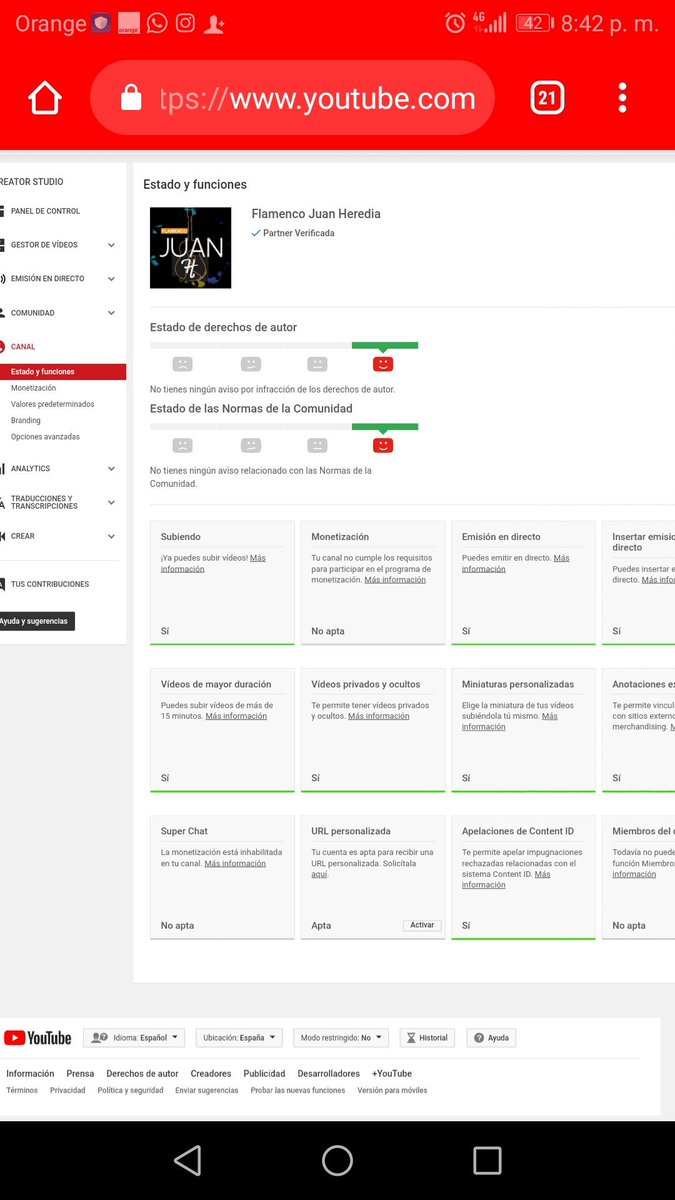
Task: Open Panel de control in sidebar
Action: [45, 211]
